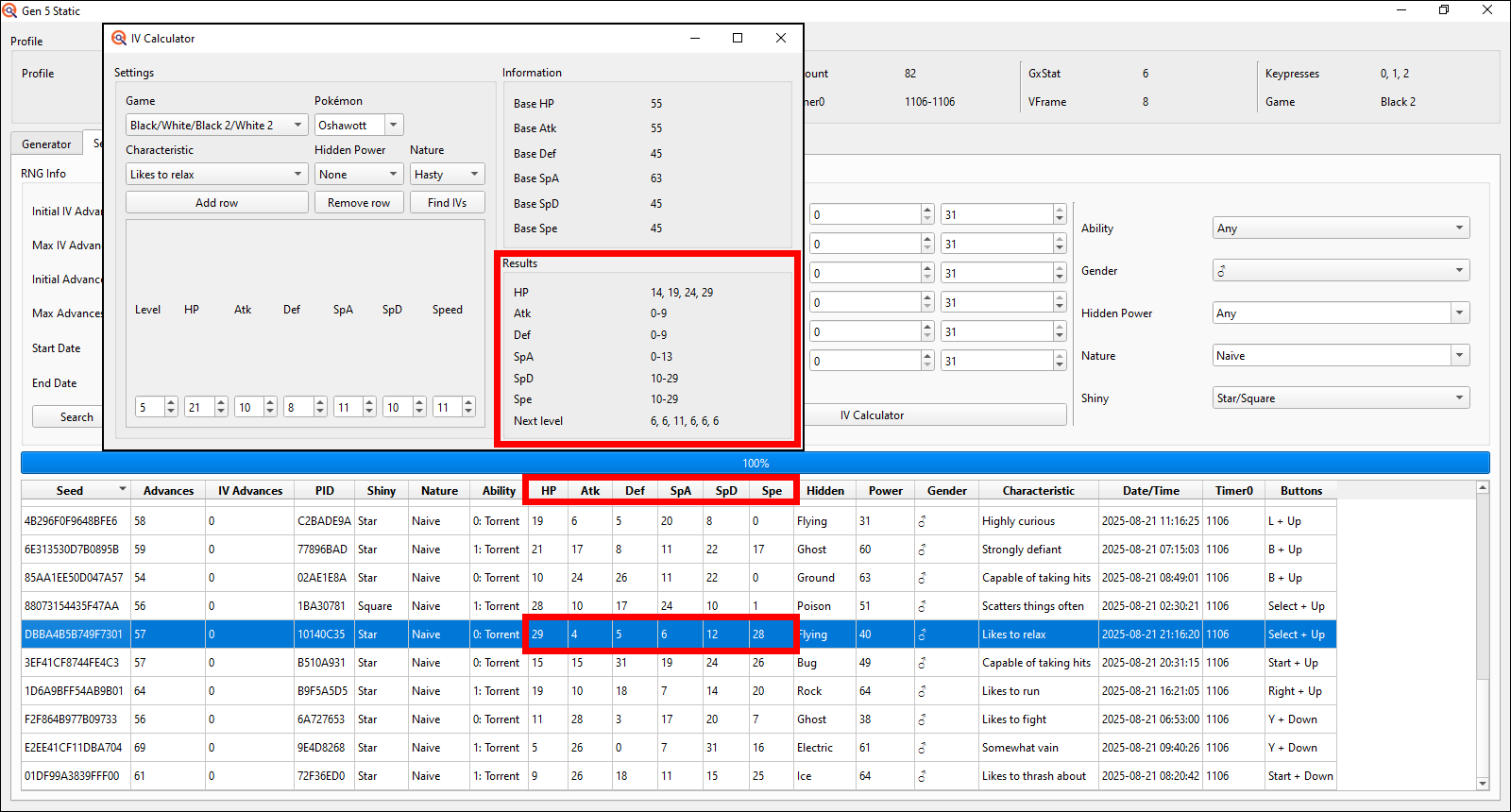
Task: Click the Add row button
Action: [217, 203]
